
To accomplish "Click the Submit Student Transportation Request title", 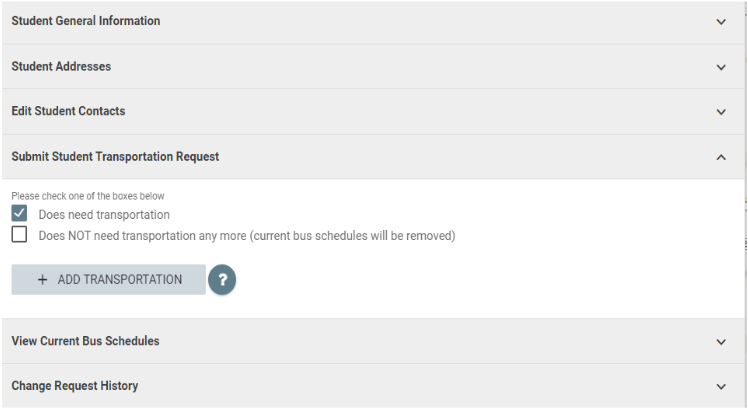I will coord(115,156).
